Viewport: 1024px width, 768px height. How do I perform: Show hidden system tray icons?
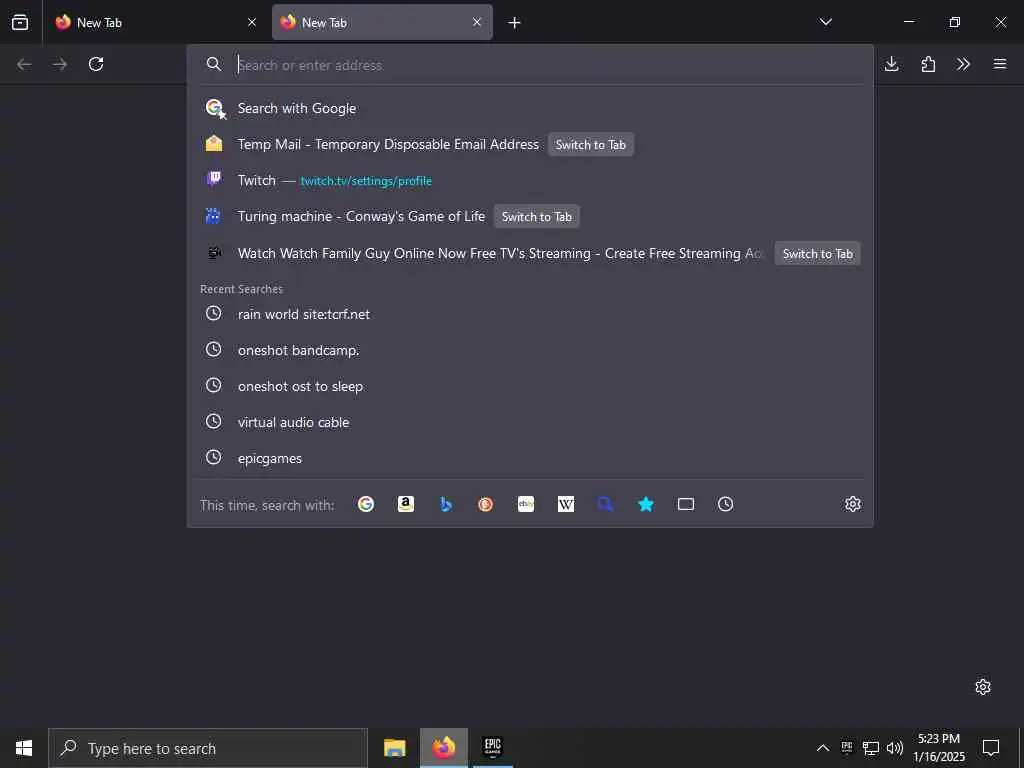pos(823,748)
